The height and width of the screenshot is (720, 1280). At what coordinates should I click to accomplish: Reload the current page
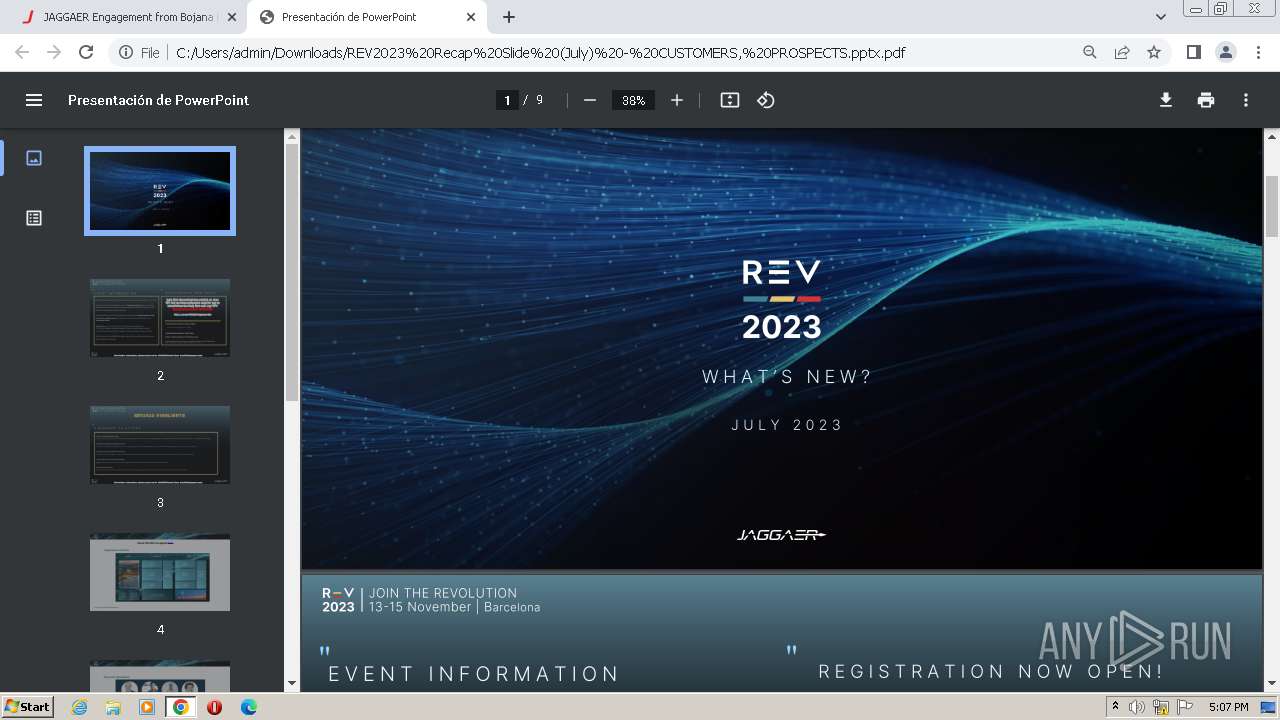(86, 52)
